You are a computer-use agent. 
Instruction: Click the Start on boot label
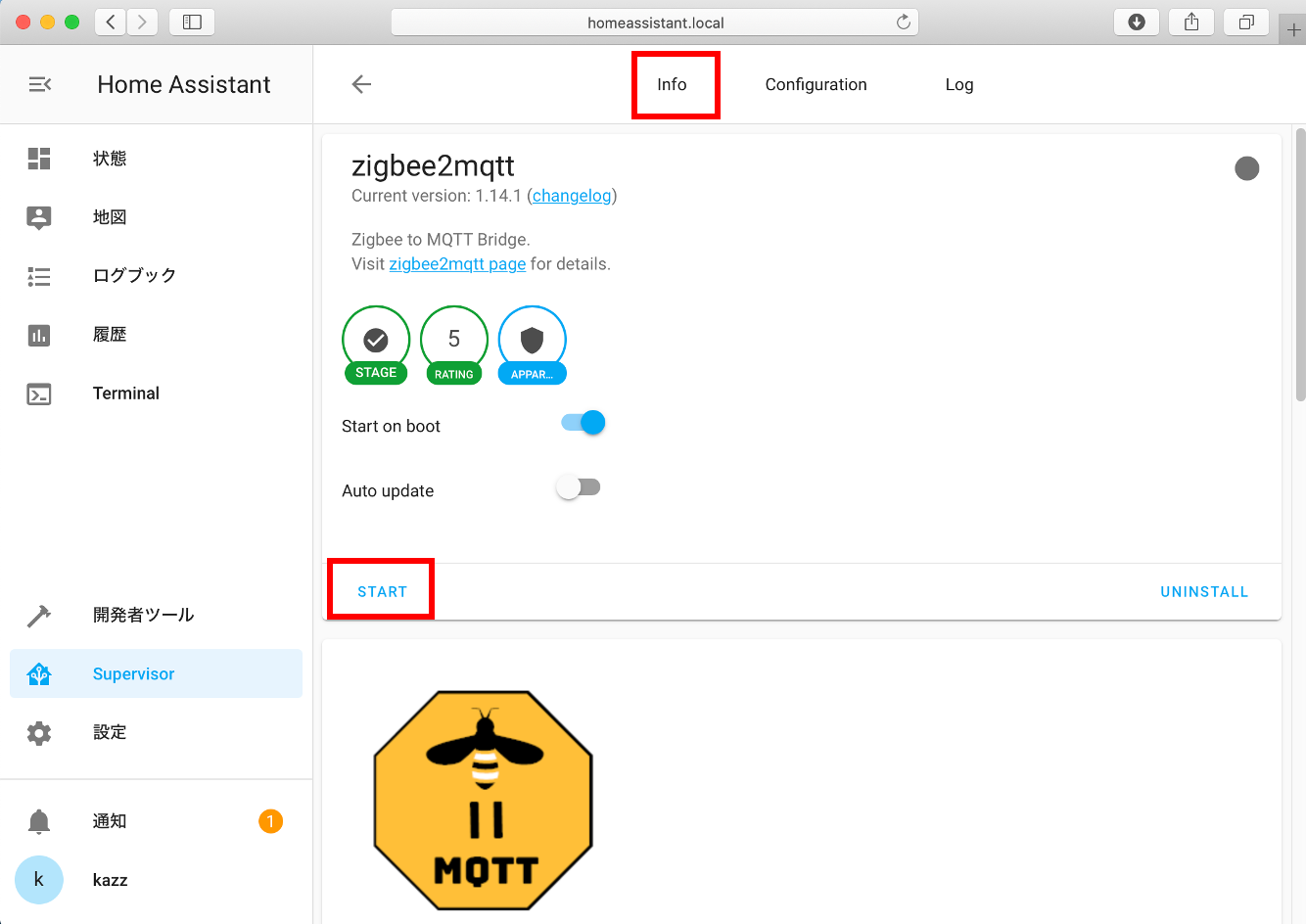[391, 426]
